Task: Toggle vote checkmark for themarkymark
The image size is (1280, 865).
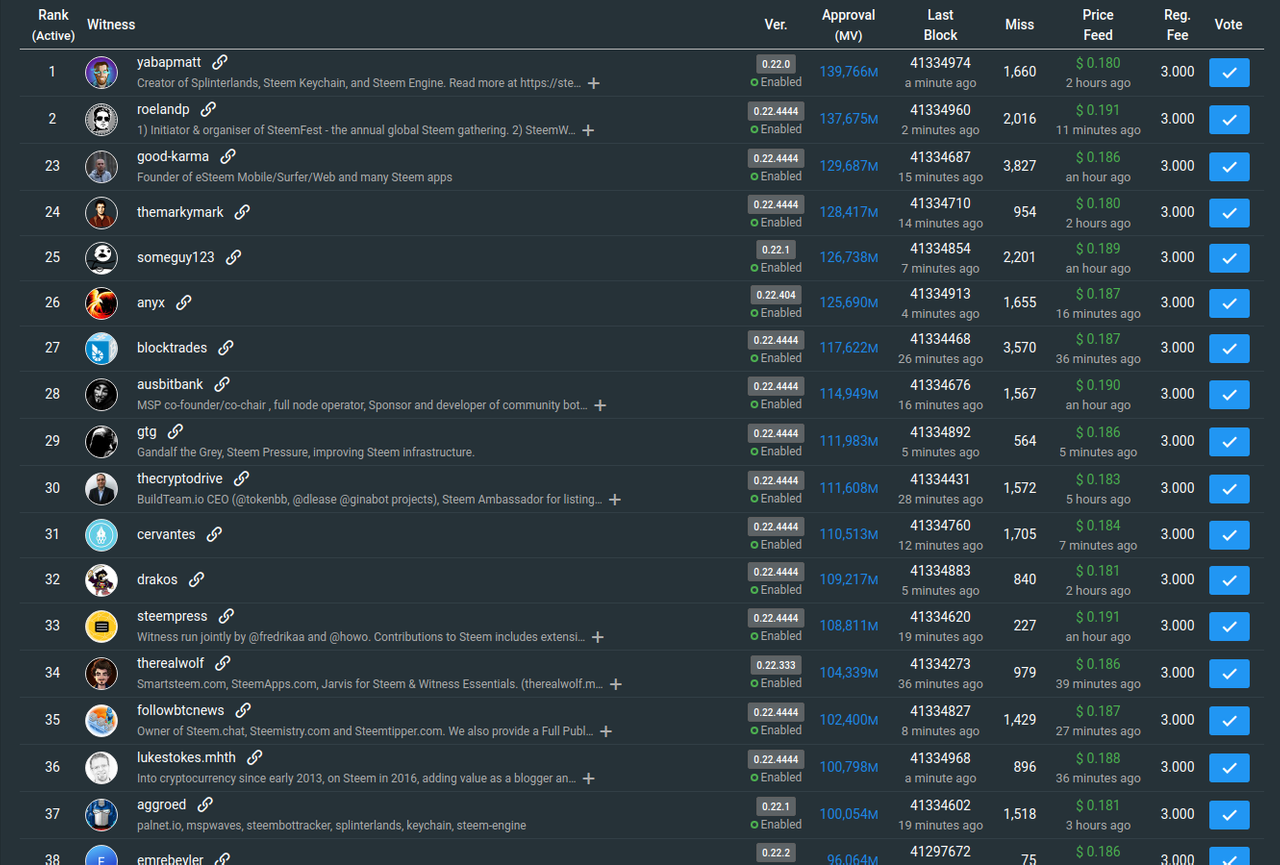Action: coord(1229,212)
